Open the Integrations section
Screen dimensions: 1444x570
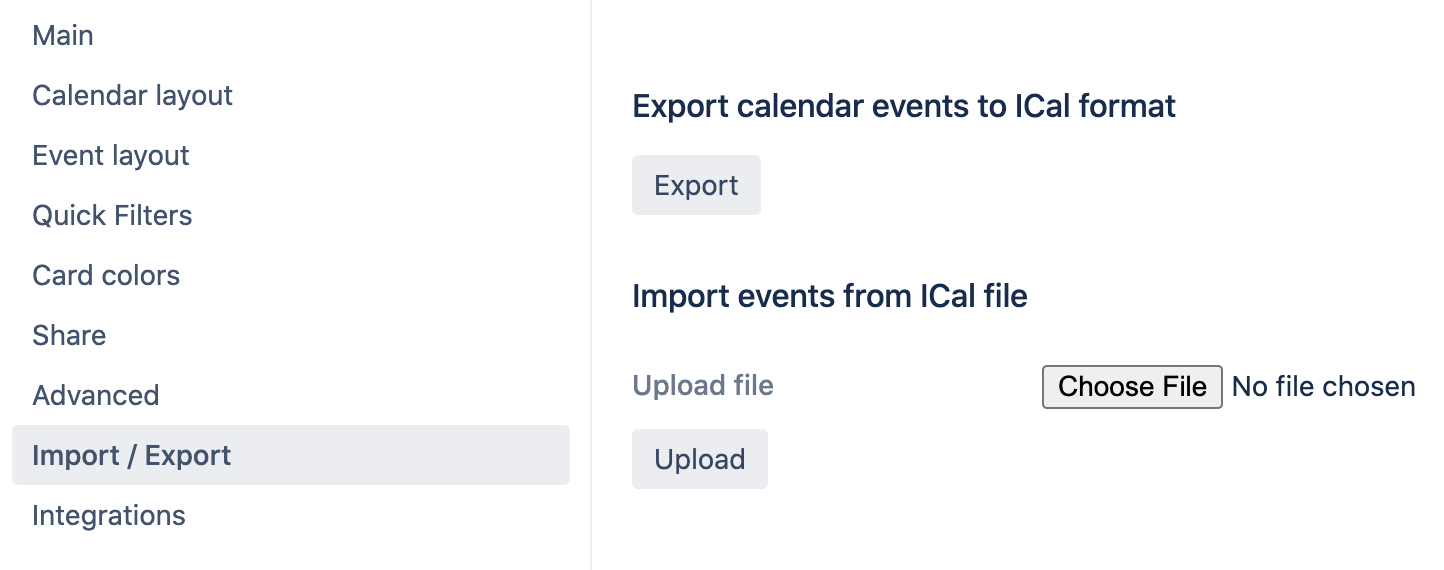tap(109, 516)
